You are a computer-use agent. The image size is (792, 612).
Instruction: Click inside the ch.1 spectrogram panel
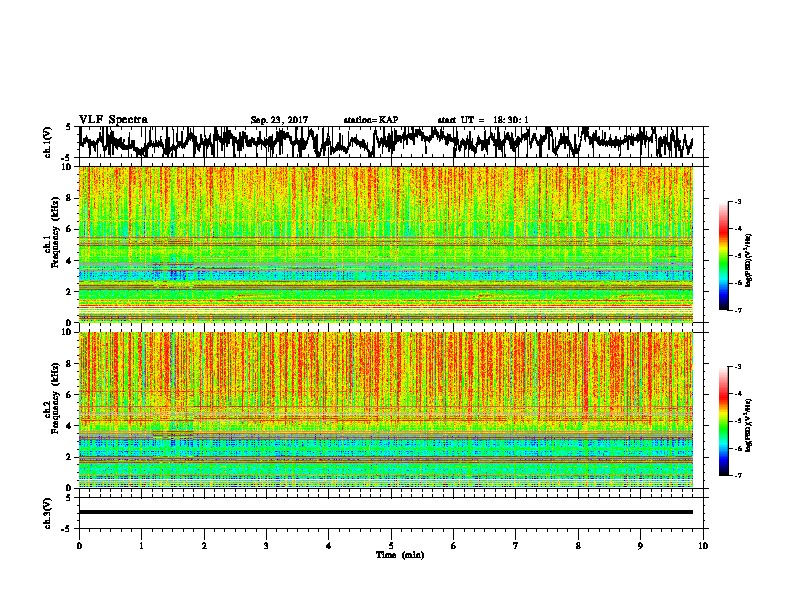(386, 244)
